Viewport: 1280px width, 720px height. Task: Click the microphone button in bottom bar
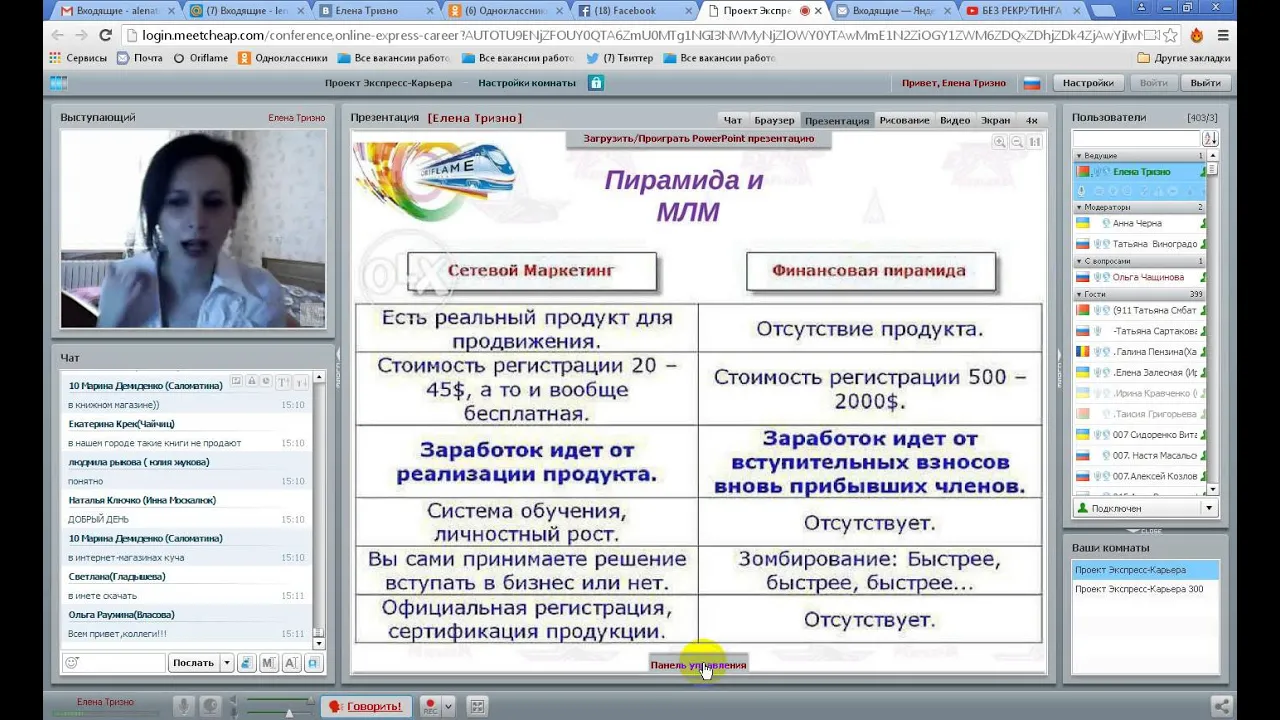(x=183, y=706)
